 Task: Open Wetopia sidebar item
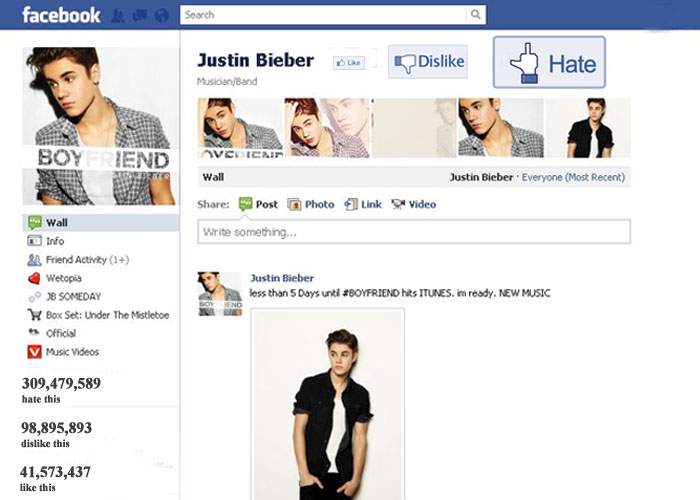101,278
